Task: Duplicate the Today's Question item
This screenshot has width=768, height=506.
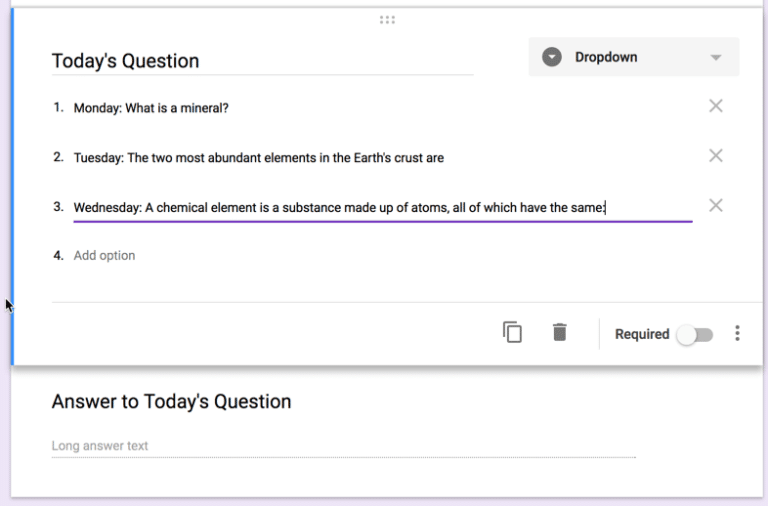Action: click(x=512, y=333)
